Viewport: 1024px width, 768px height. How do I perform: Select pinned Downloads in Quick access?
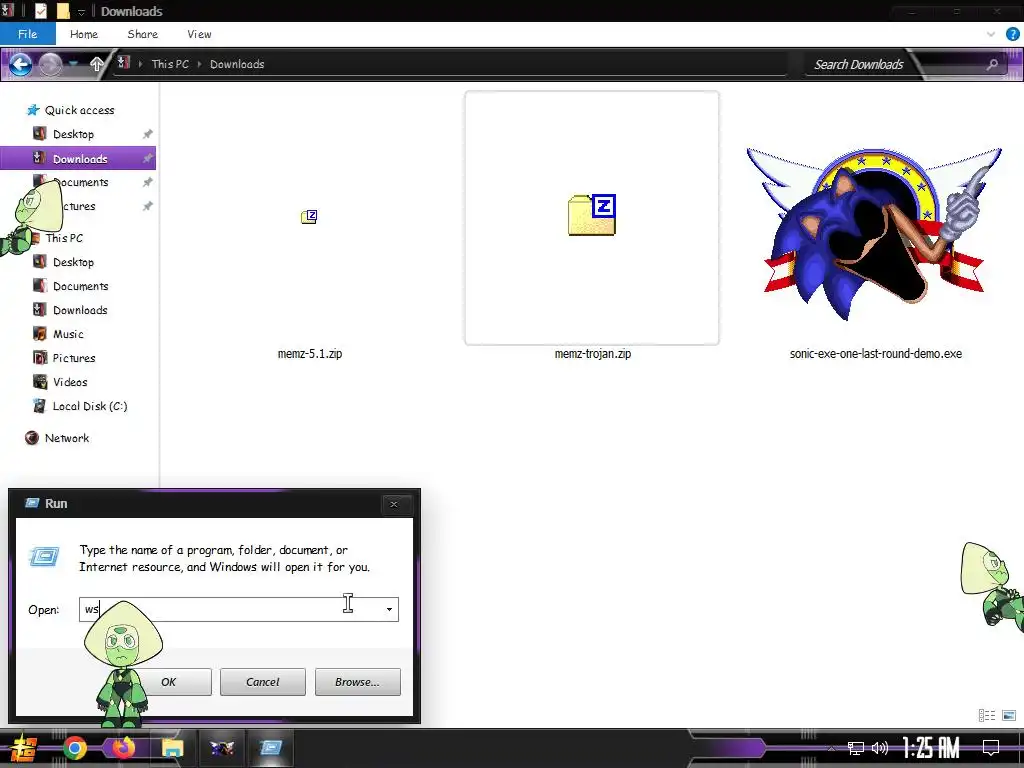tap(80, 159)
